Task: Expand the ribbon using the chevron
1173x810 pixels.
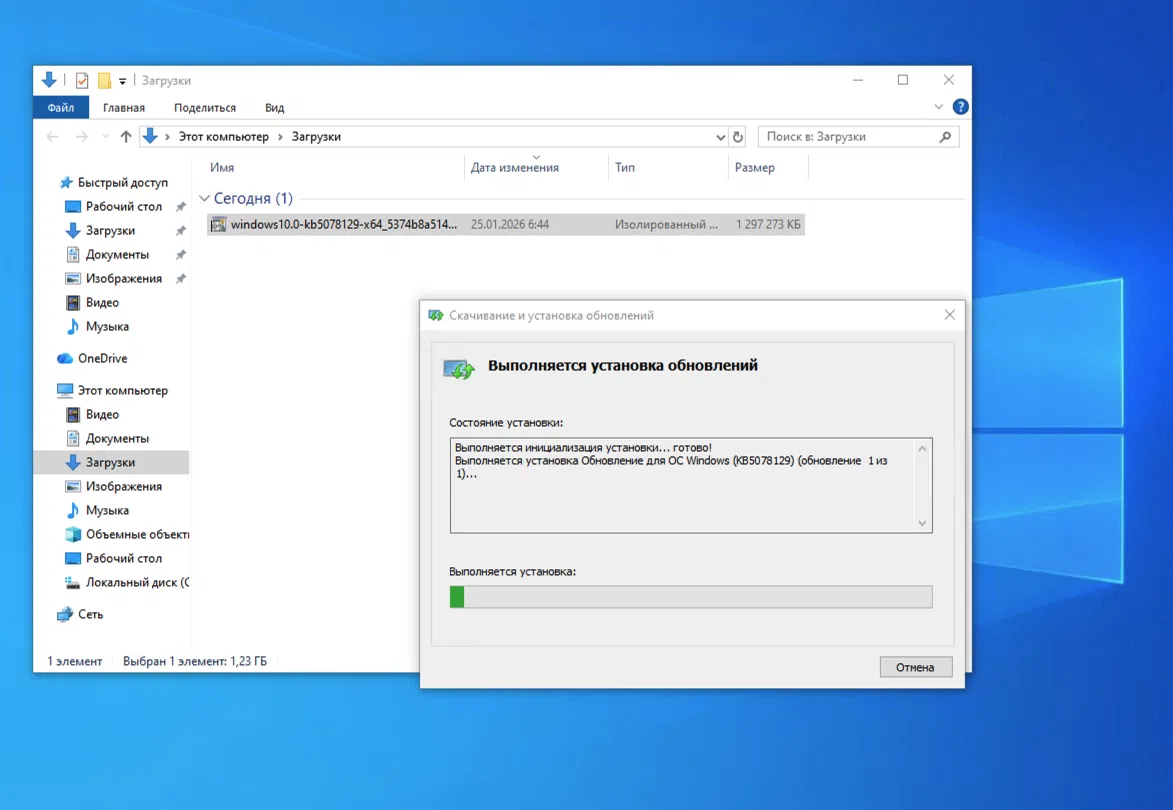Action: pyautogui.click(x=938, y=107)
